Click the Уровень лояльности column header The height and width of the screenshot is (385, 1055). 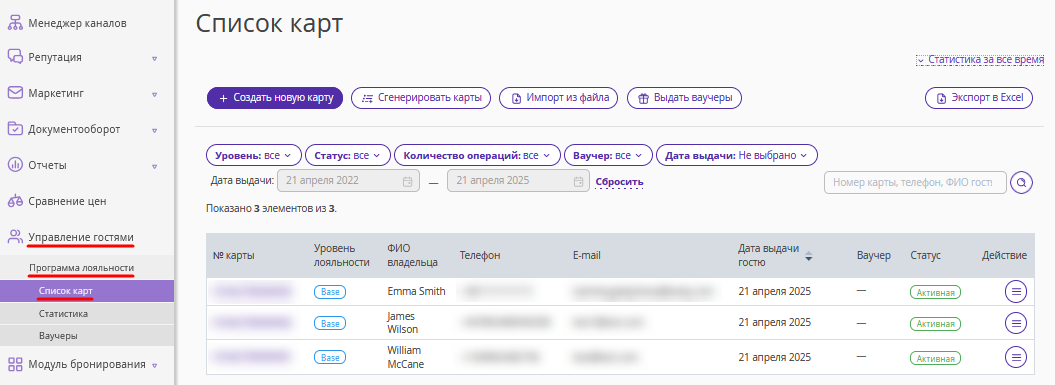click(342, 256)
